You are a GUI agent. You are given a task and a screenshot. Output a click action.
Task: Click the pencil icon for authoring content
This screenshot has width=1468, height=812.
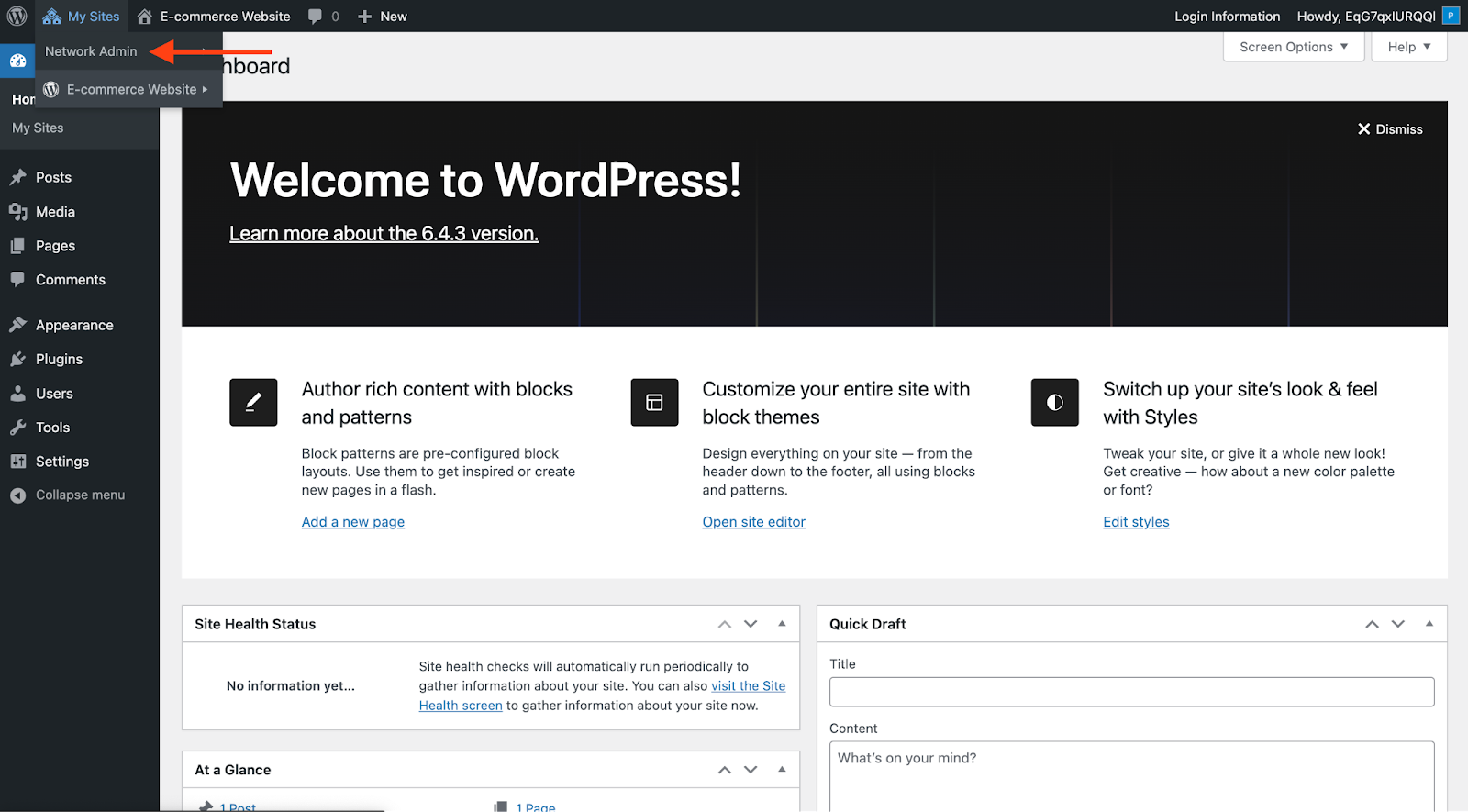[x=253, y=402]
